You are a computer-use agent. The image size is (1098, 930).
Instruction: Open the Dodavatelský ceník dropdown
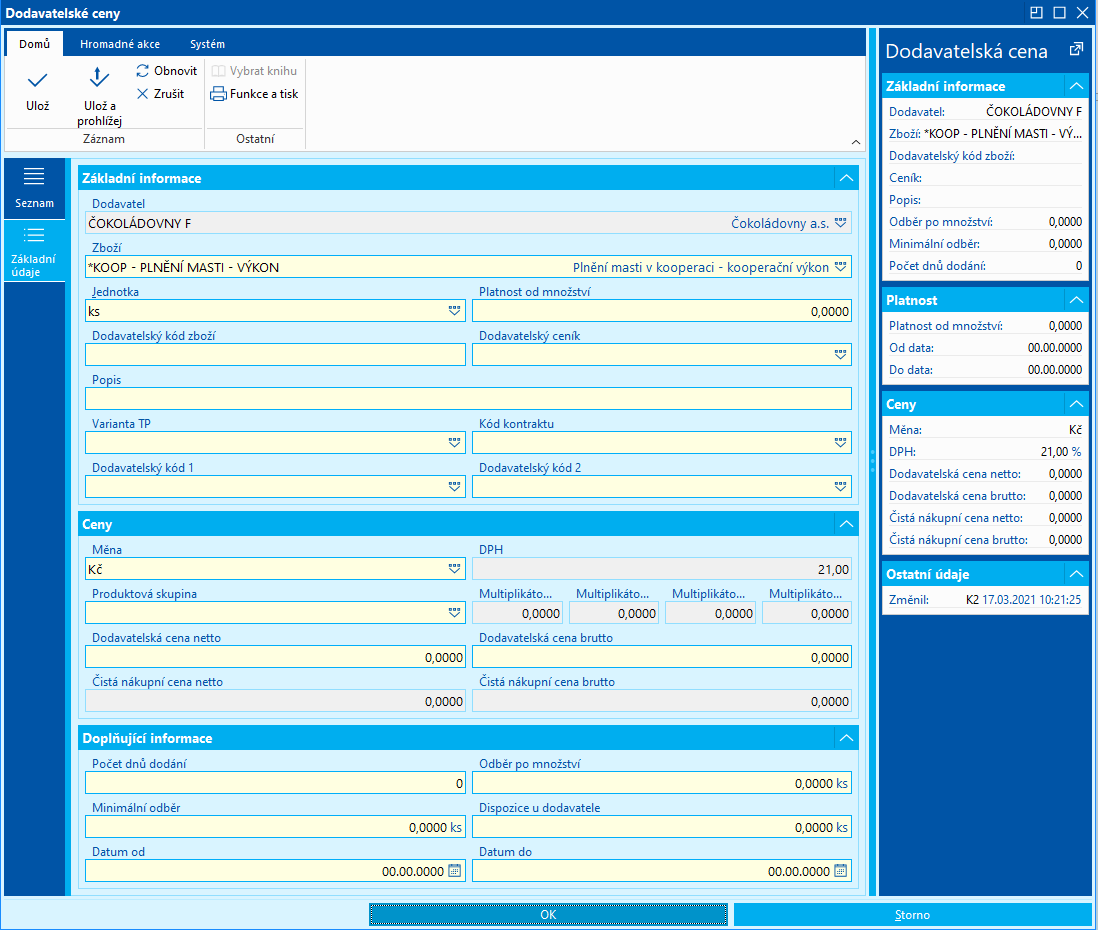tap(841, 355)
